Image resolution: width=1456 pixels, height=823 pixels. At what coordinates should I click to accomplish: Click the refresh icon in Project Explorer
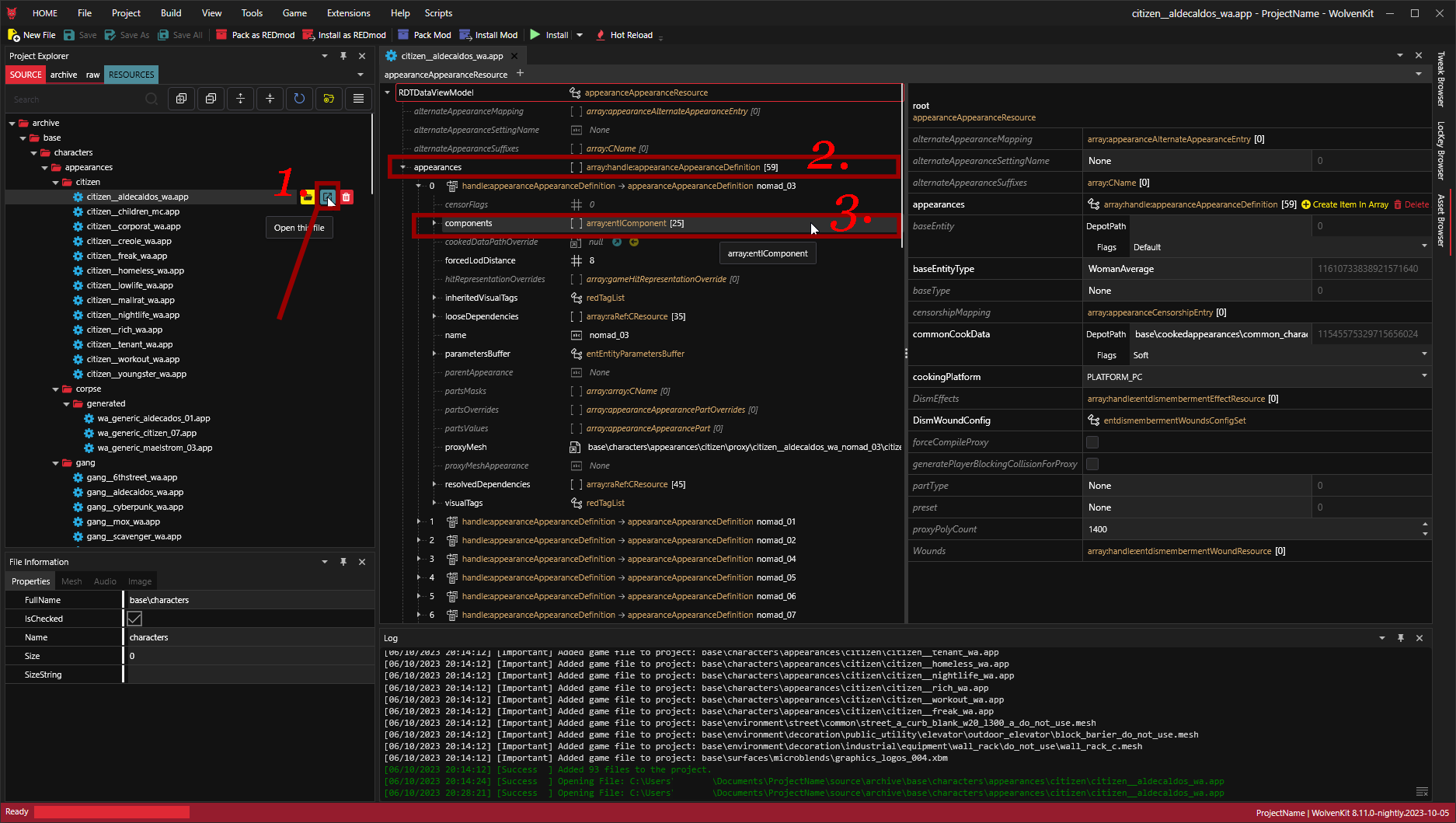[299, 99]
